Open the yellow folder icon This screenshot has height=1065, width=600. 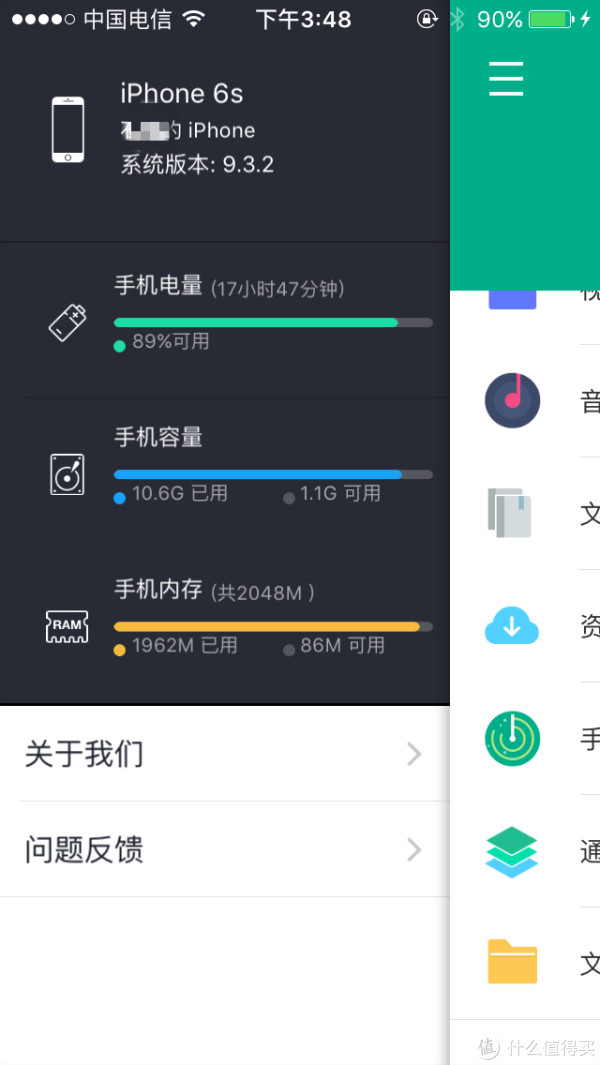click(x=512, y=961)
